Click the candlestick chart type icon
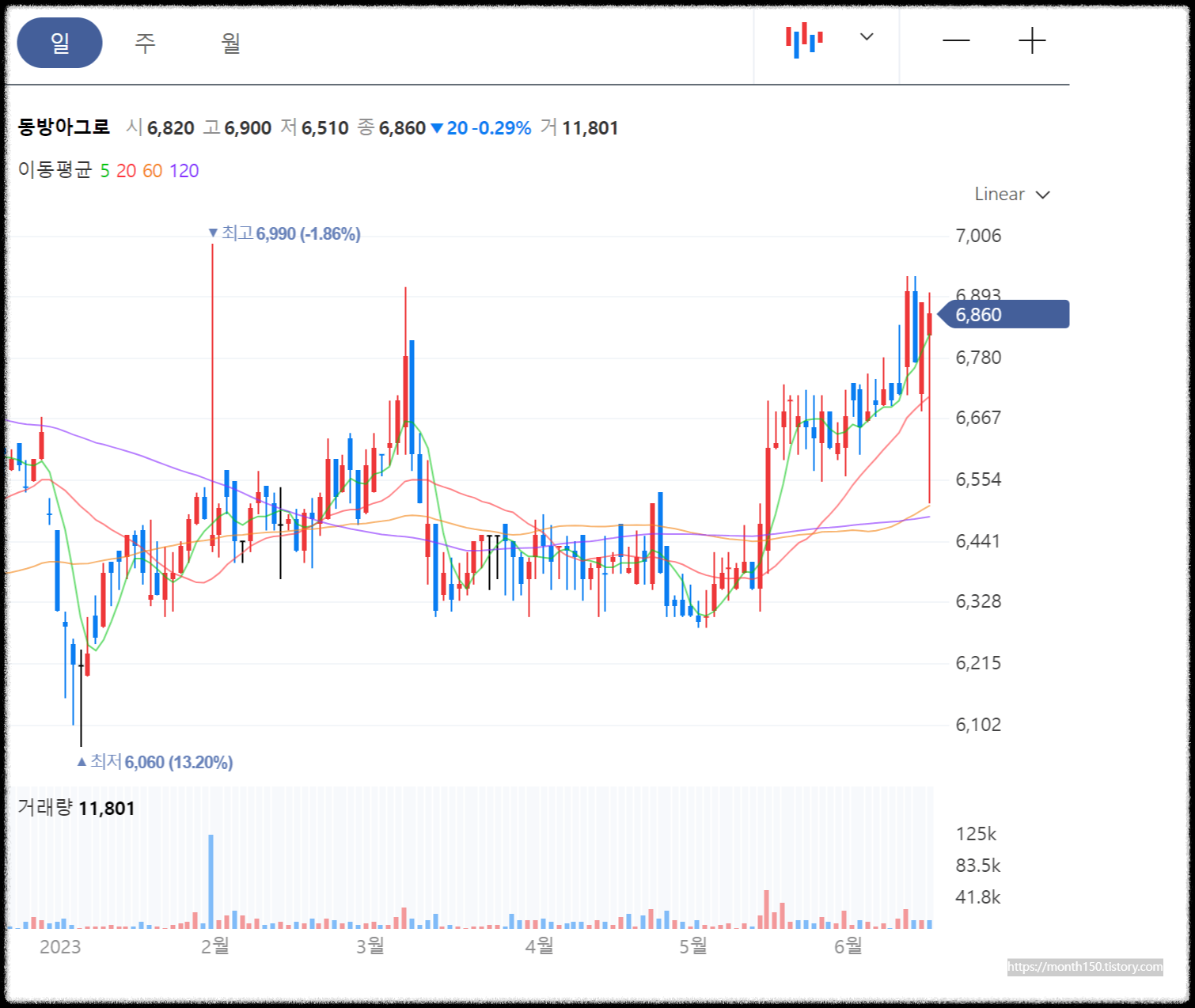The height and width of the screenshot is (1008, 1195). 804,40
